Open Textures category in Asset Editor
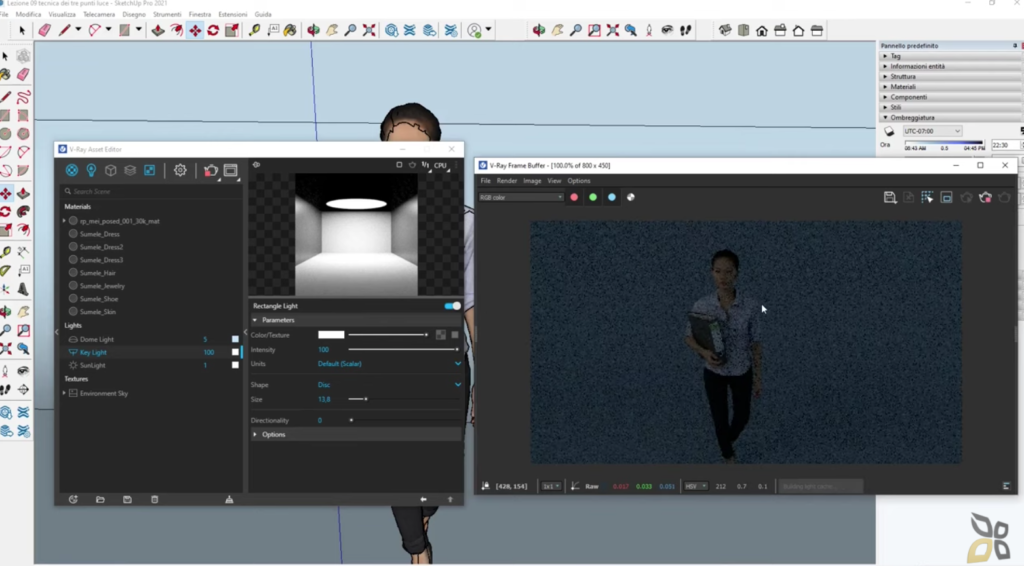 click(x=150, y=170)
